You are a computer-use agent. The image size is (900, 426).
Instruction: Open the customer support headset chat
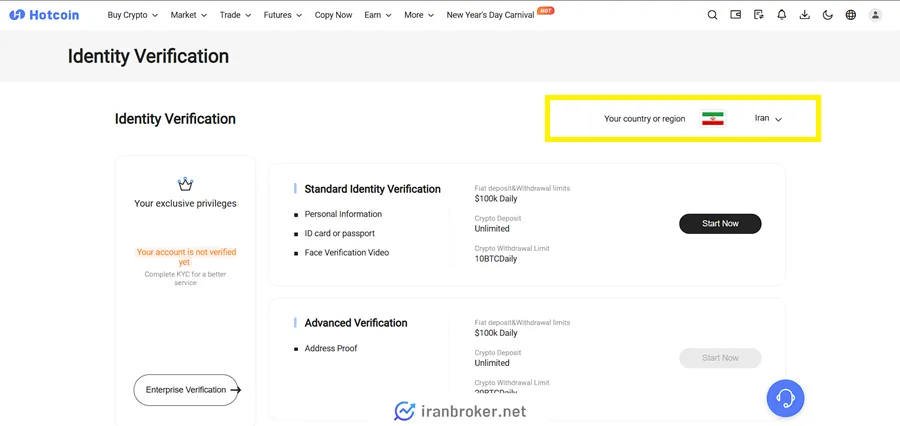pyautogui.click(x=785, y=398)
